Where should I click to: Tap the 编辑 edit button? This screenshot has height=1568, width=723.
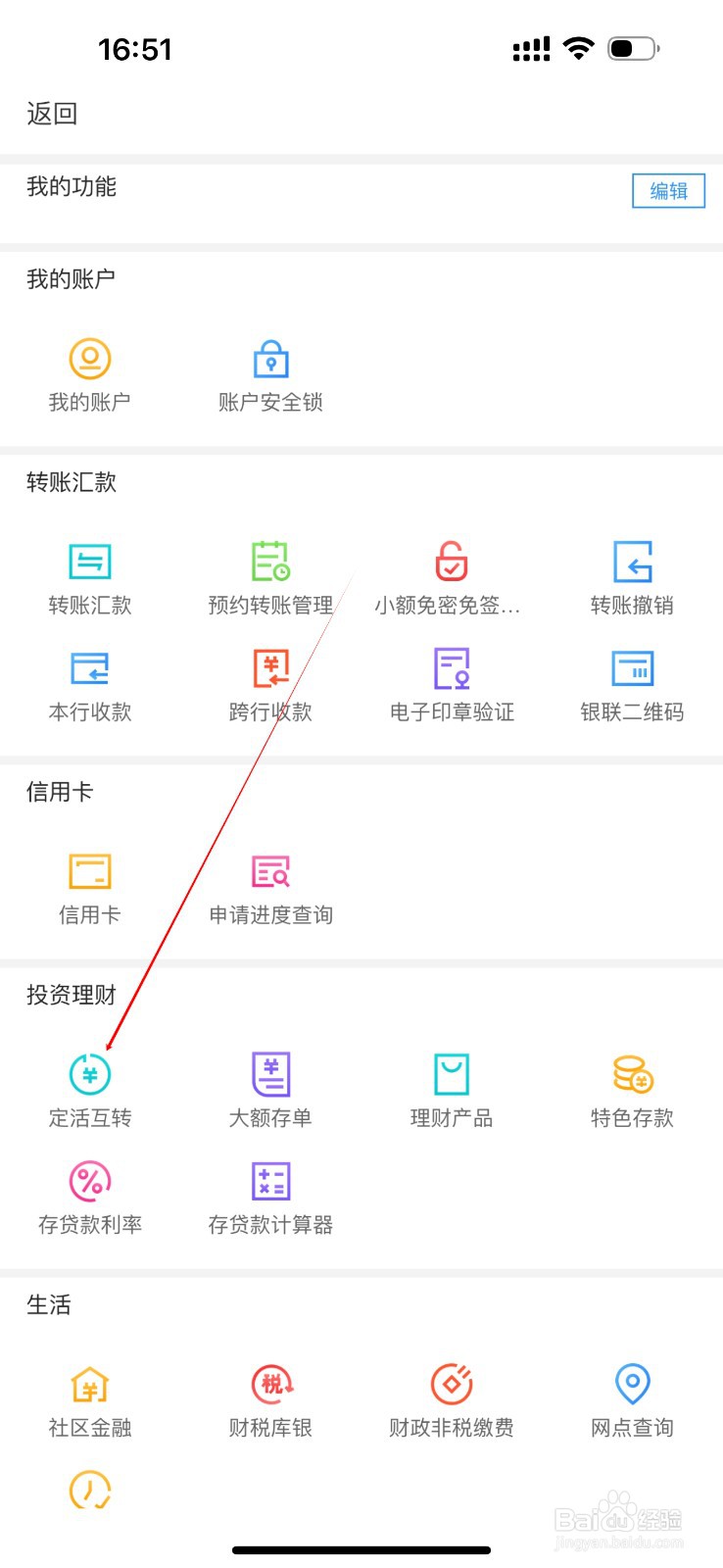(668, 191)
